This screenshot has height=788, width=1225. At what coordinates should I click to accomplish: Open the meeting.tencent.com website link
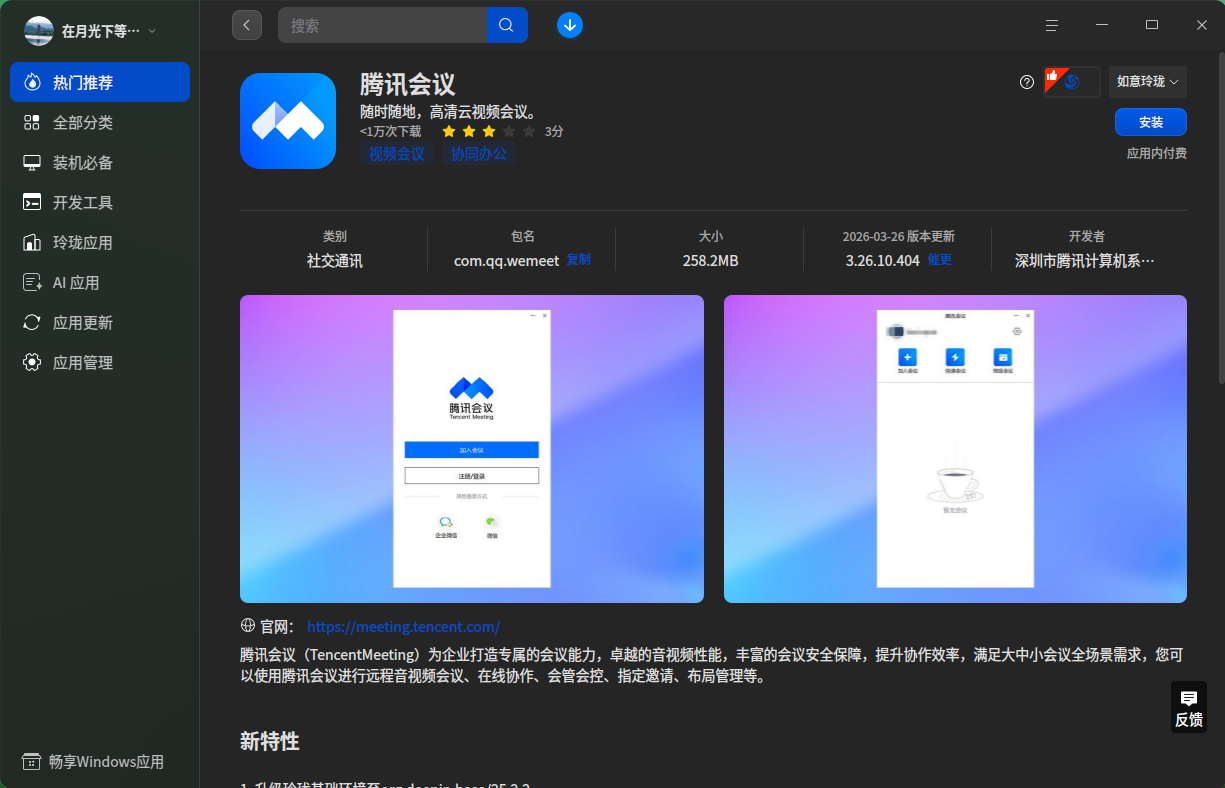404,627
